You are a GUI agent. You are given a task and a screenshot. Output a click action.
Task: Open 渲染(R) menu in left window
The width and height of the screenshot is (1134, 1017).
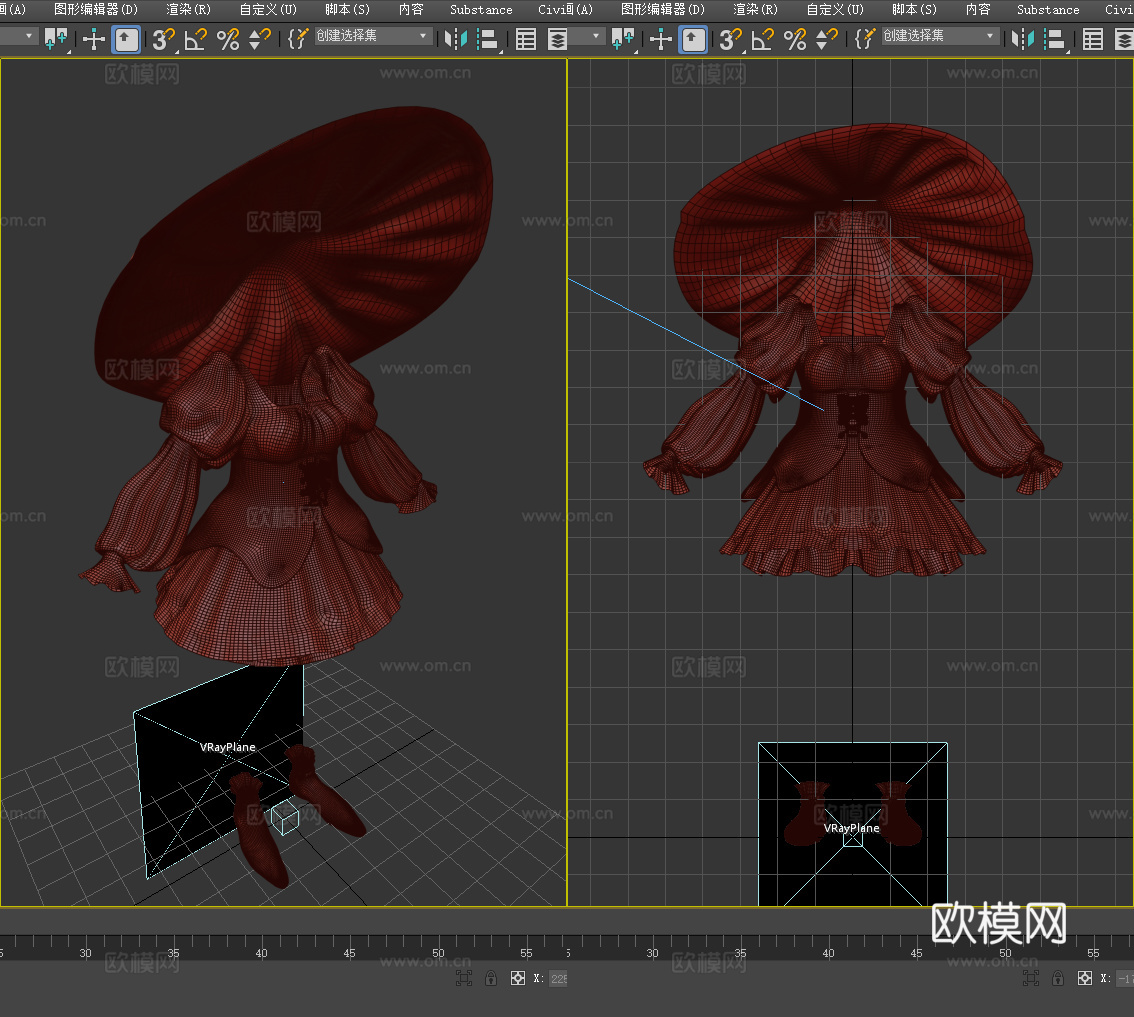click(x=188, y=9)
